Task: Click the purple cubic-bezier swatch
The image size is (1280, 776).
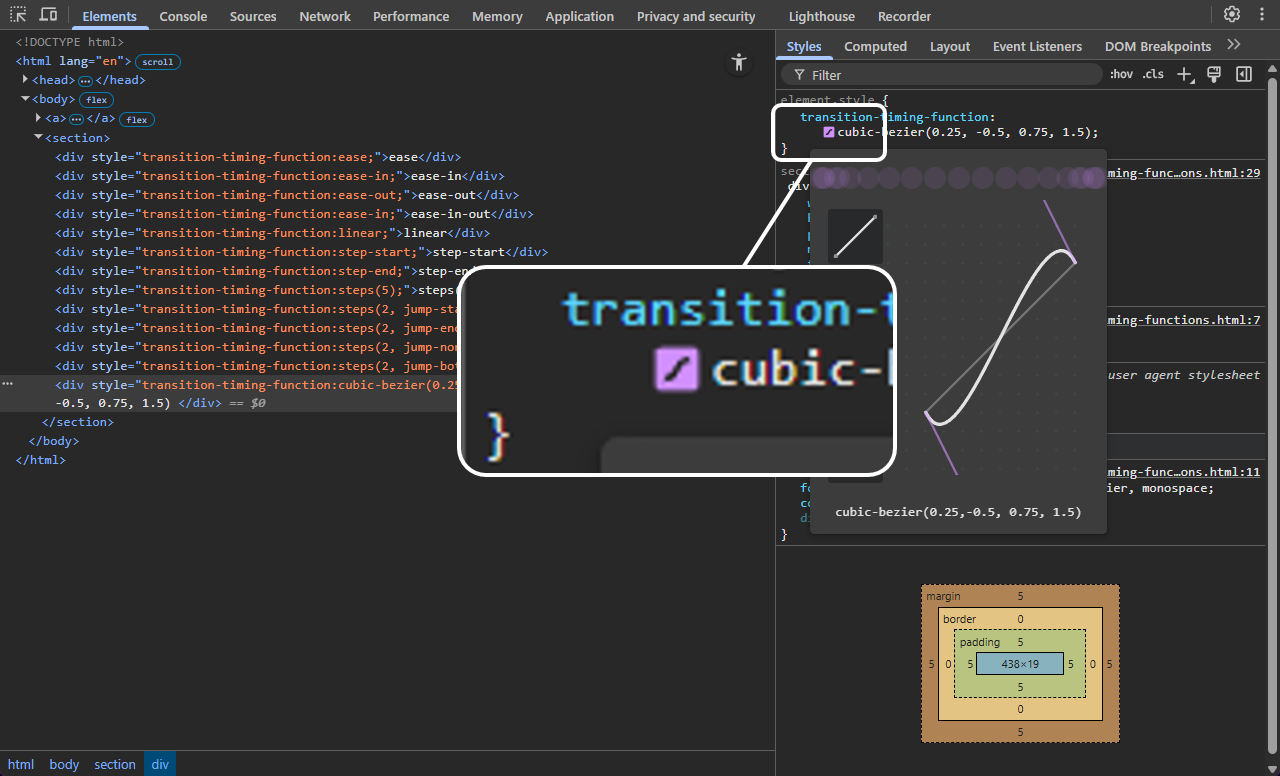Action: [828, 132]
